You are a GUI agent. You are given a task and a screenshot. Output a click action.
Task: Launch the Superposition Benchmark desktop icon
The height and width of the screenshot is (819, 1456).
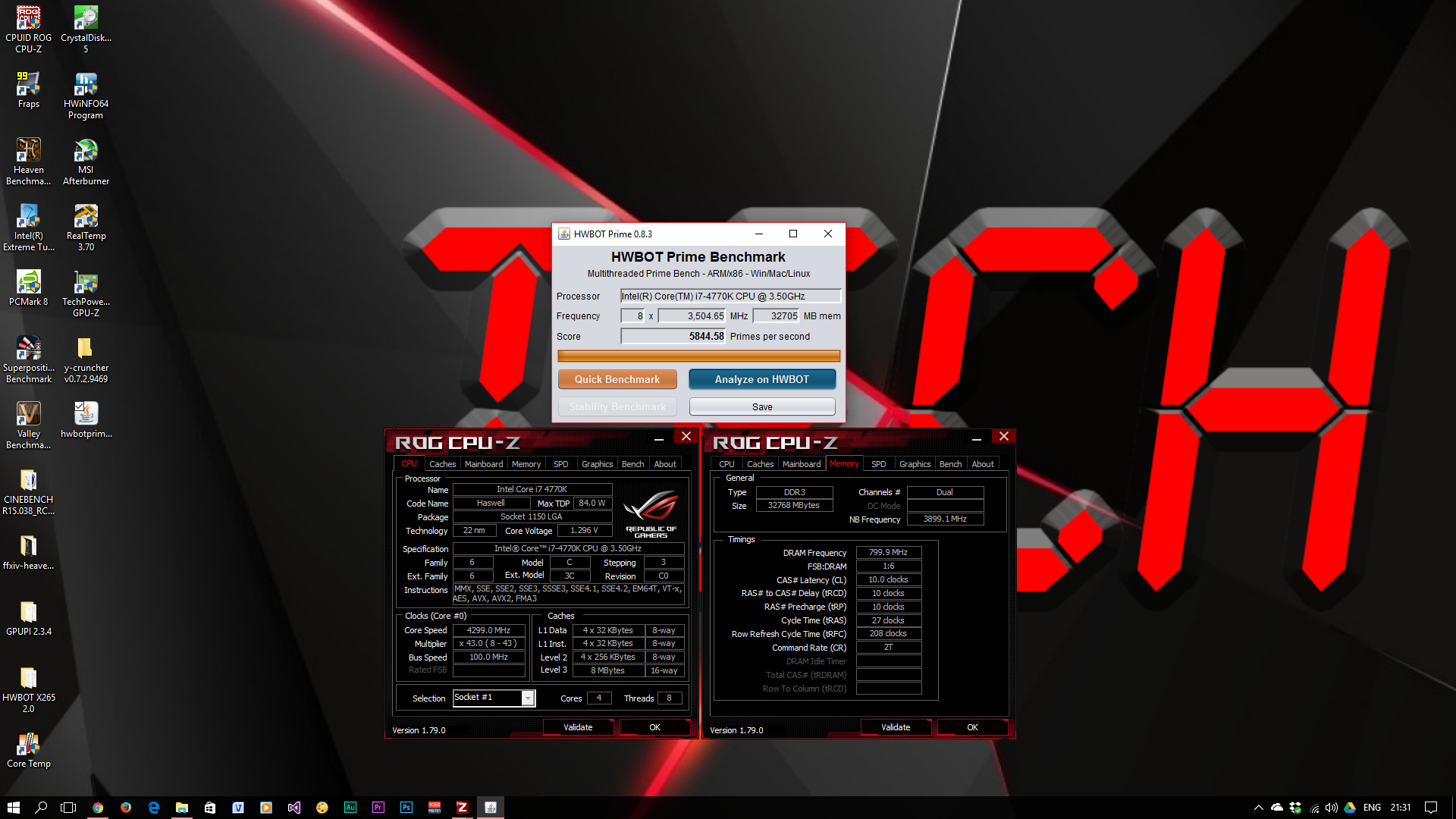click(x=29, y=360)
